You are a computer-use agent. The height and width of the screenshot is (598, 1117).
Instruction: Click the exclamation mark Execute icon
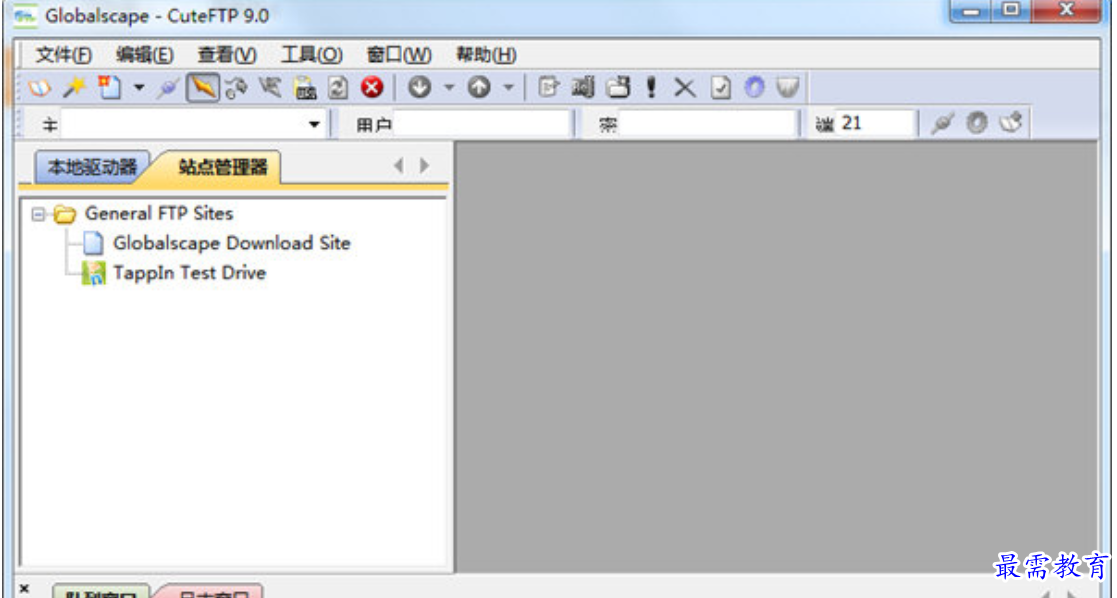(651, 88)
